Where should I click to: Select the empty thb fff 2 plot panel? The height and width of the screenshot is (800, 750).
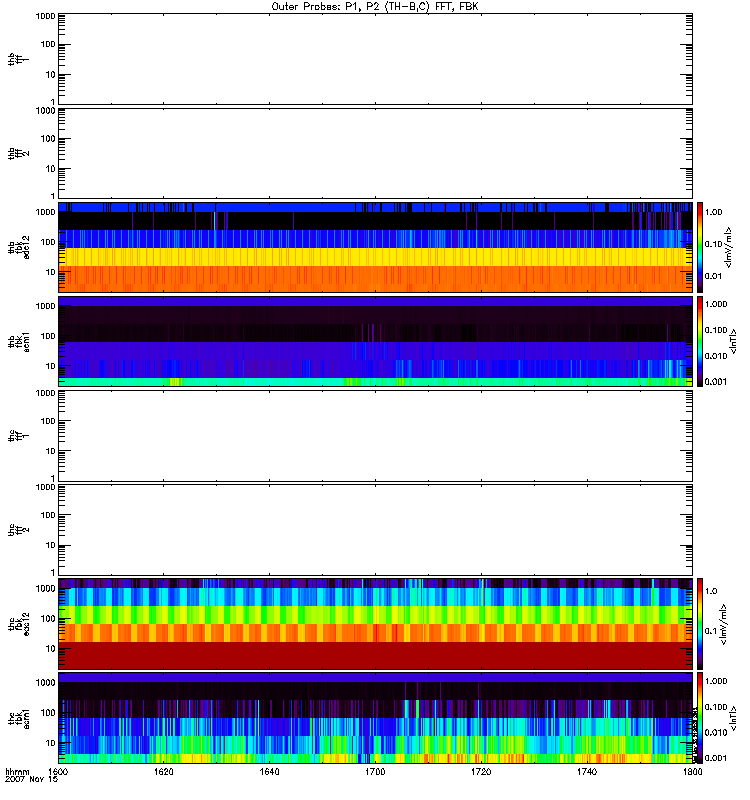tap(375, 153)
